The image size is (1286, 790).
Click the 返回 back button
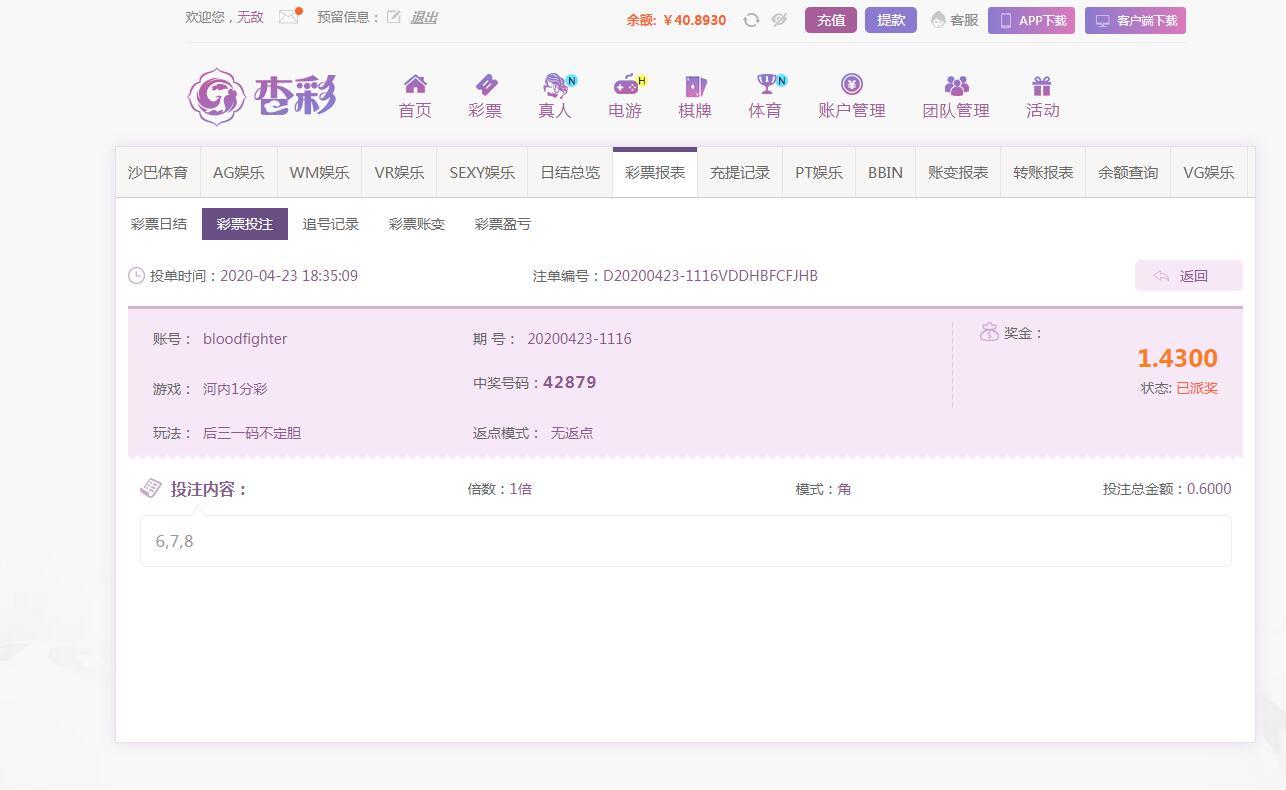click(x=1189, y=276)
